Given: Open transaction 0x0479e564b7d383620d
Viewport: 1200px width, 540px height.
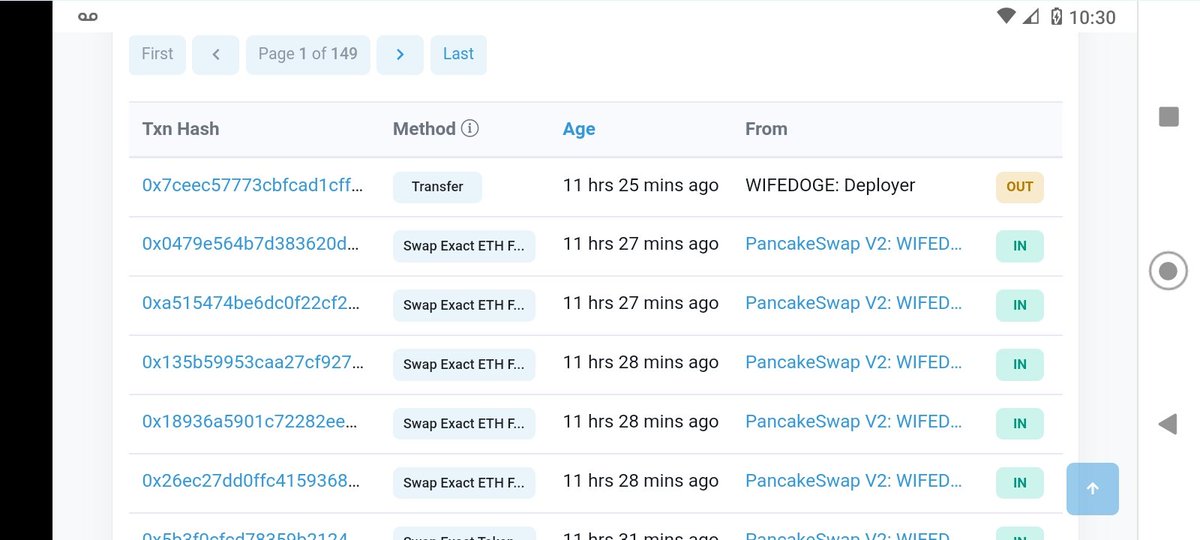Looking at the screenshot, I should (x=250, y=245).
